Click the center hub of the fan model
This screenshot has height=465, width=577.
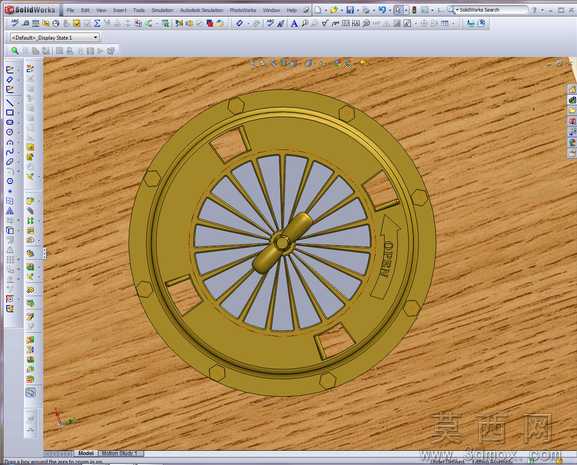[282, 243]
